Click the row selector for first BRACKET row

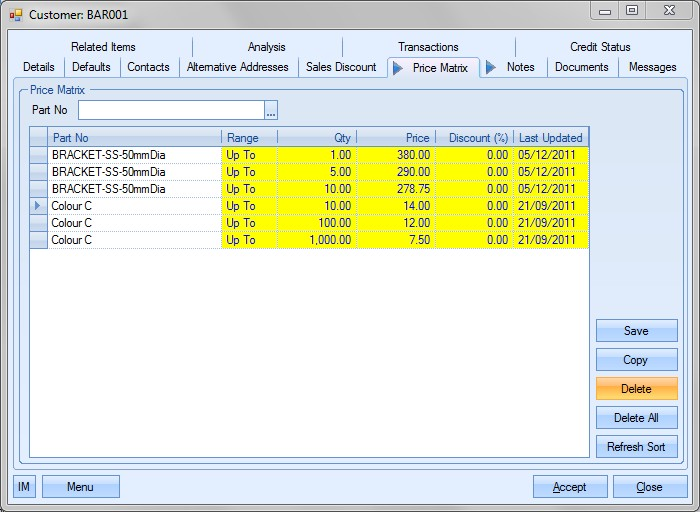(39, 155)
